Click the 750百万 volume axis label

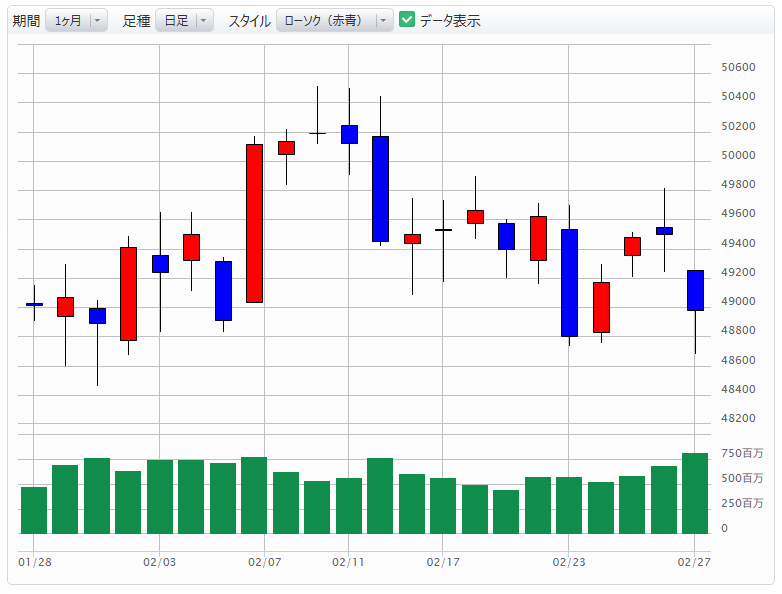(742, 453)
